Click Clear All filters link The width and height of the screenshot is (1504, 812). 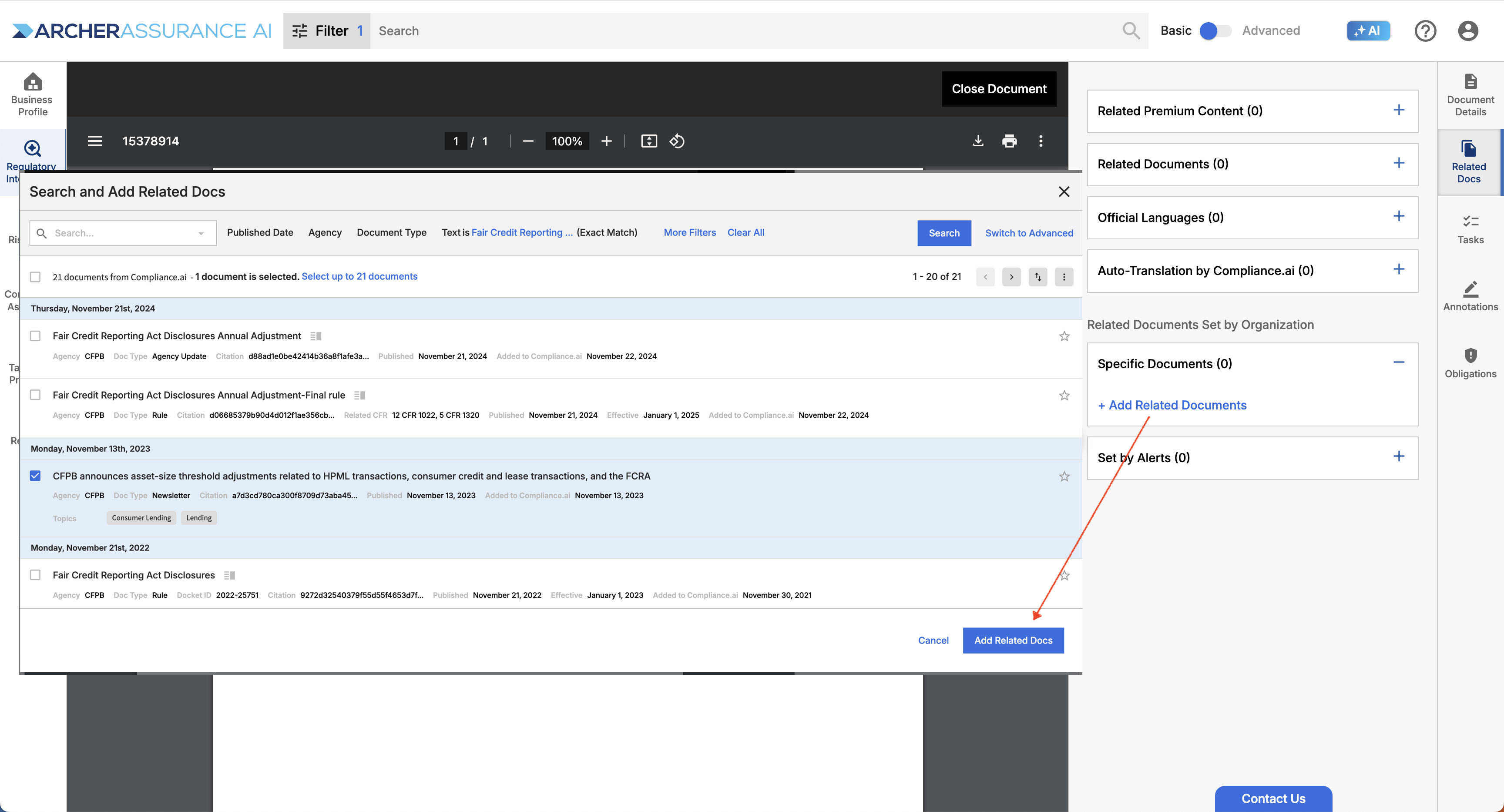click(x=745, y=232)
